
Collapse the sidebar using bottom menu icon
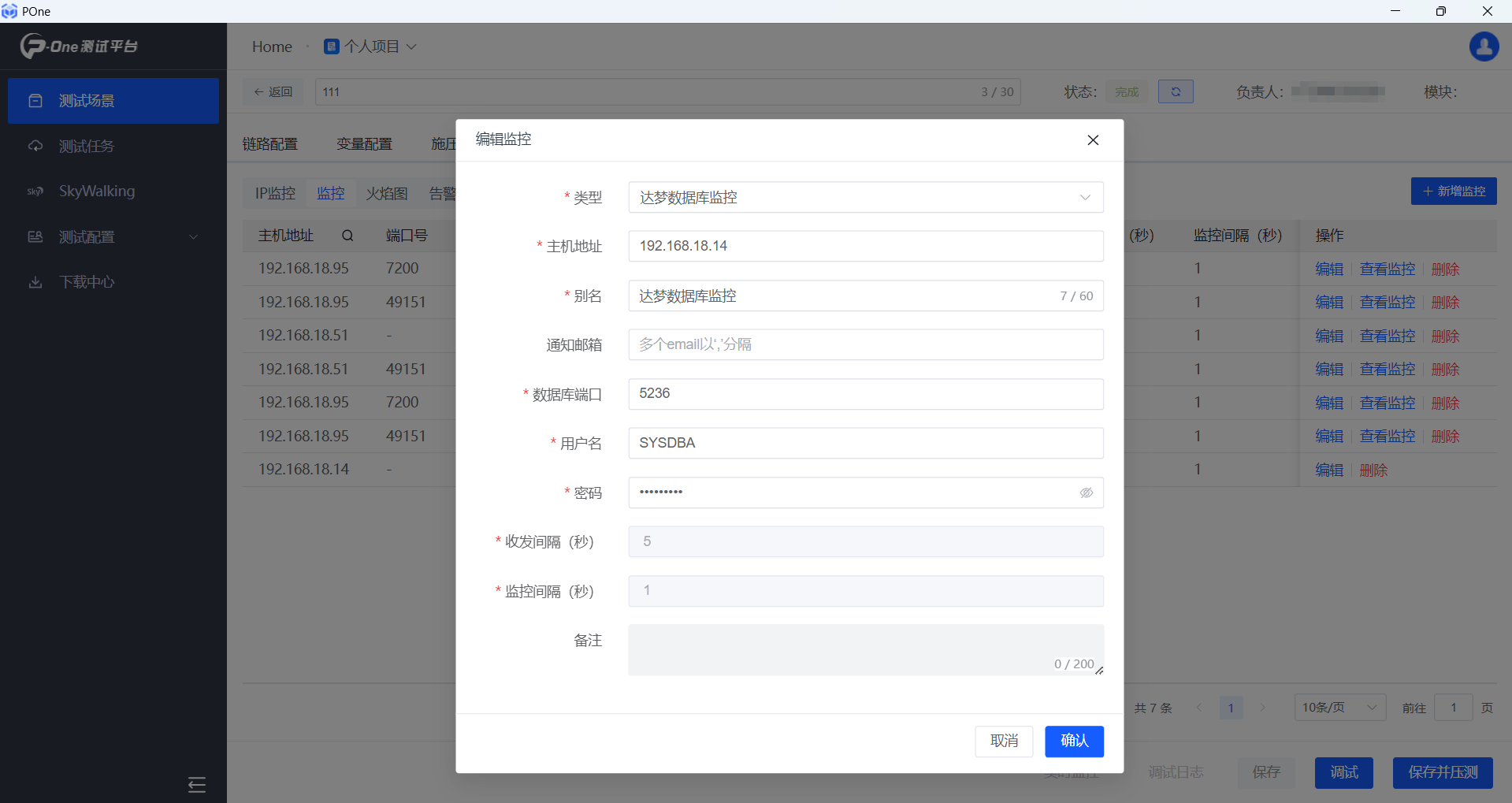(196, 784)
